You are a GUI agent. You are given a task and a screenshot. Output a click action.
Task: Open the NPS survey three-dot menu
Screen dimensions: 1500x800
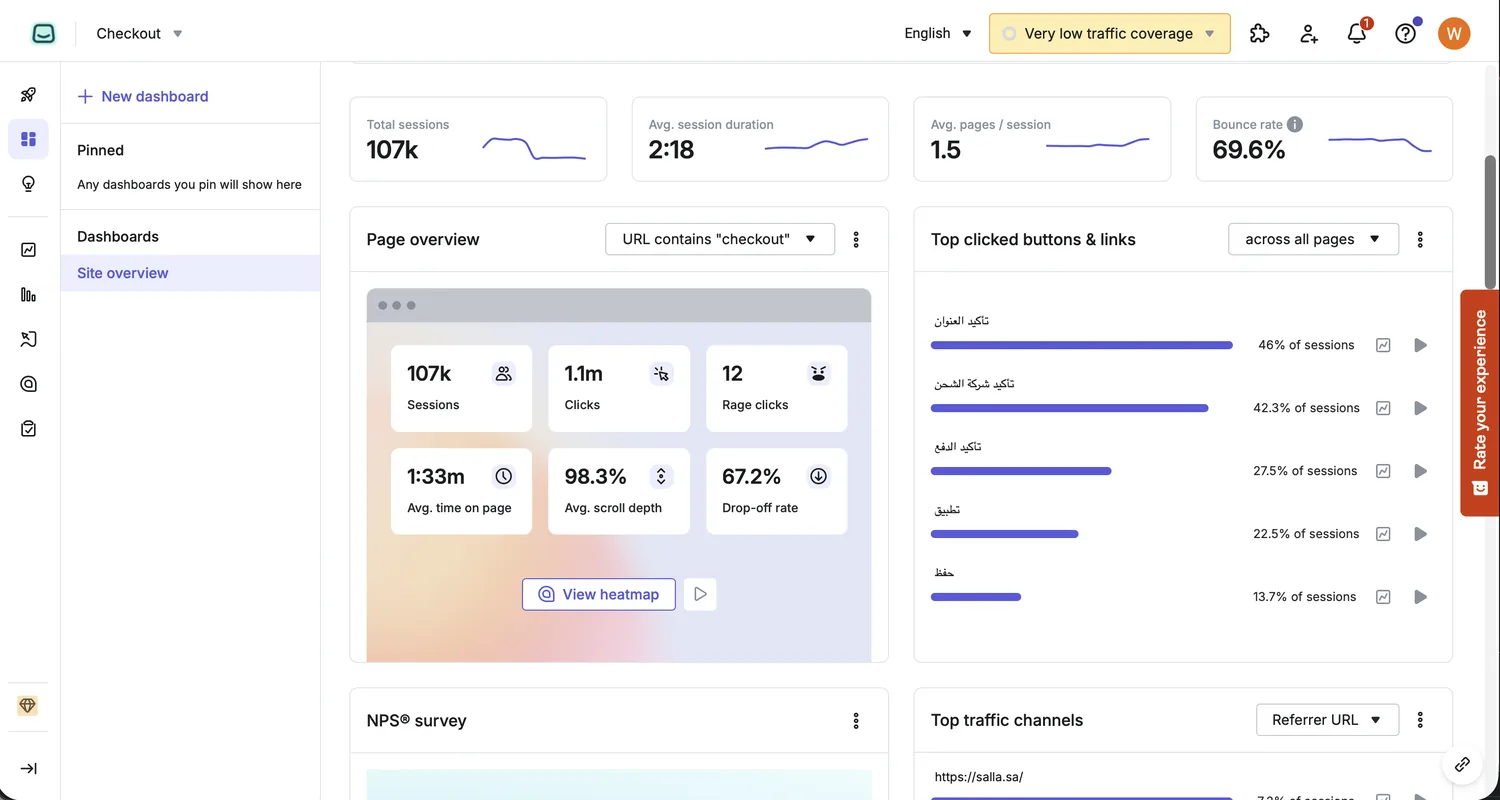tap(856, 720)
